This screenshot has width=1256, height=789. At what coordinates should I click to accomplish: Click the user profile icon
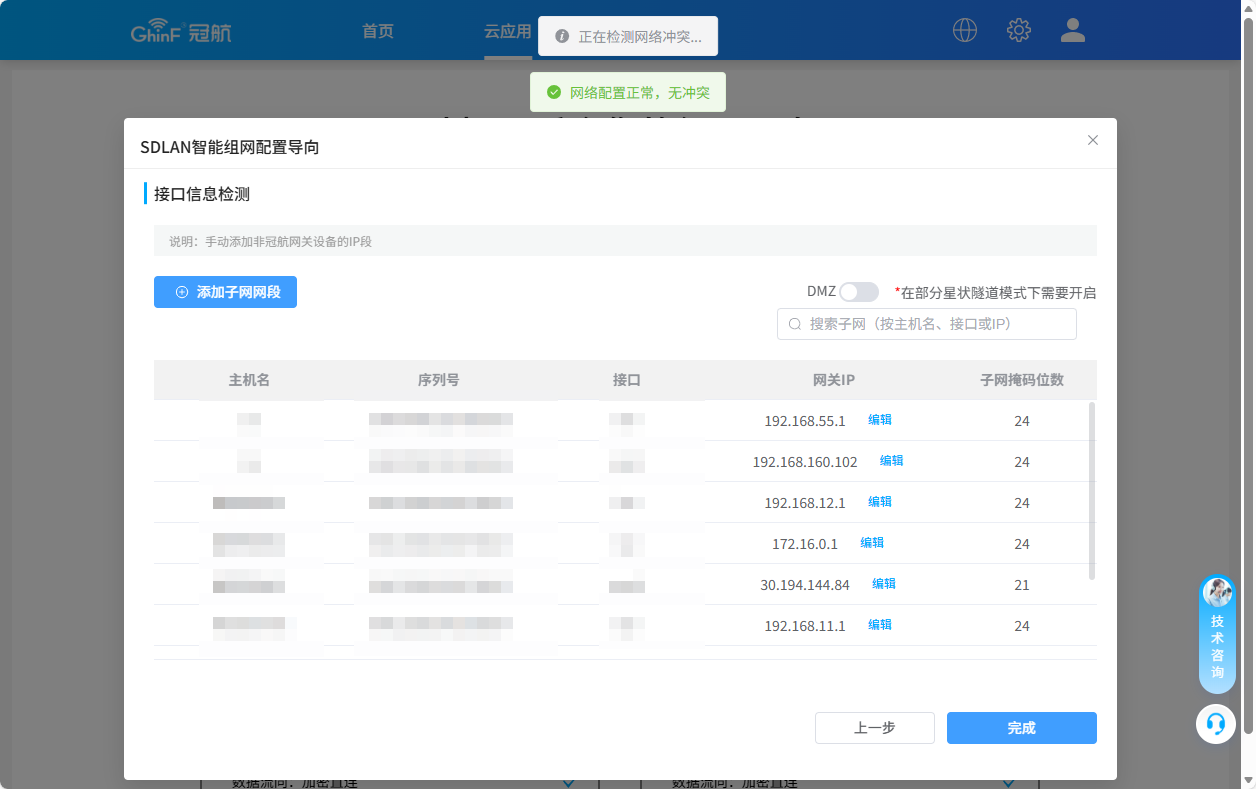1073,30
